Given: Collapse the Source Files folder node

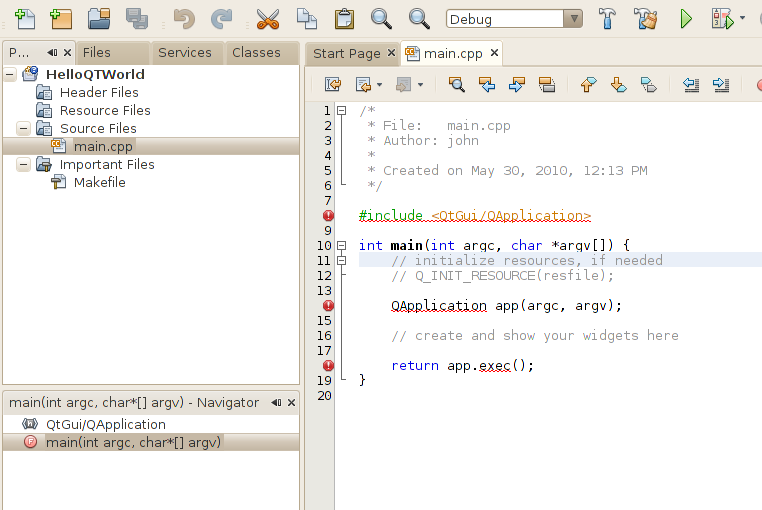Looking at the screenshot, I should (x=23, y=128).
